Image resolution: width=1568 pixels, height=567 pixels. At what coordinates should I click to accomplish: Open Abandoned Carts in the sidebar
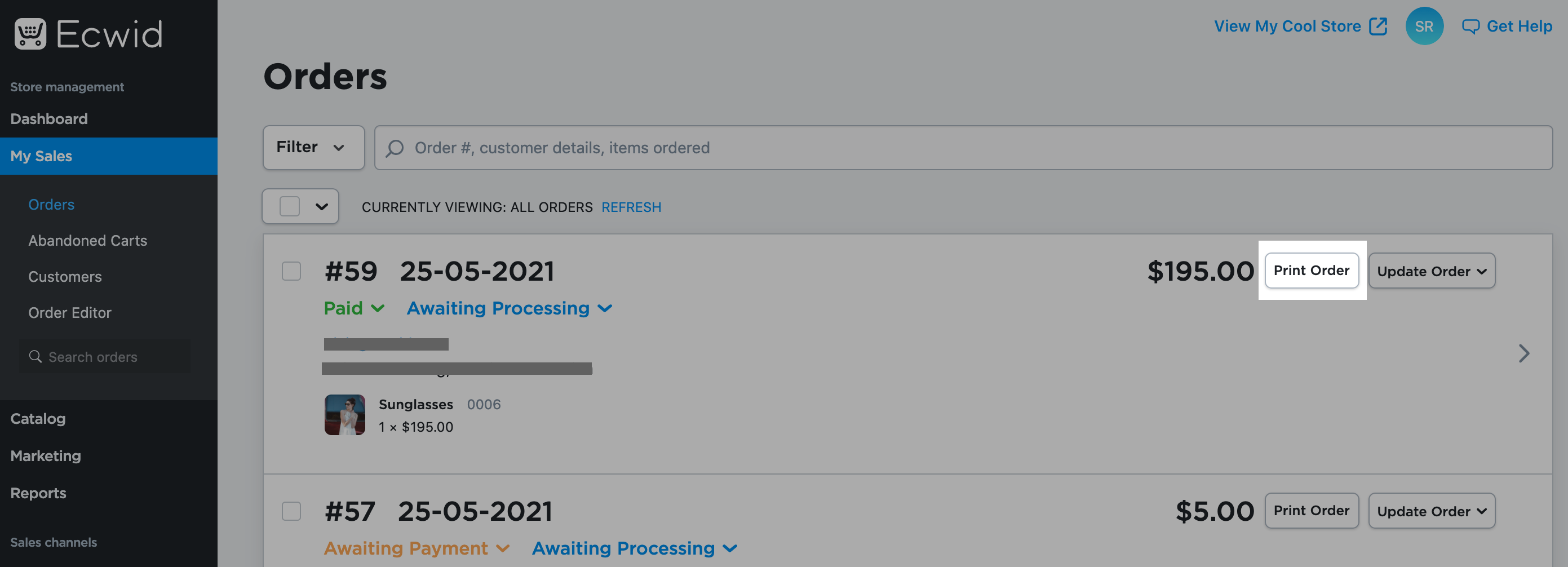88,240
